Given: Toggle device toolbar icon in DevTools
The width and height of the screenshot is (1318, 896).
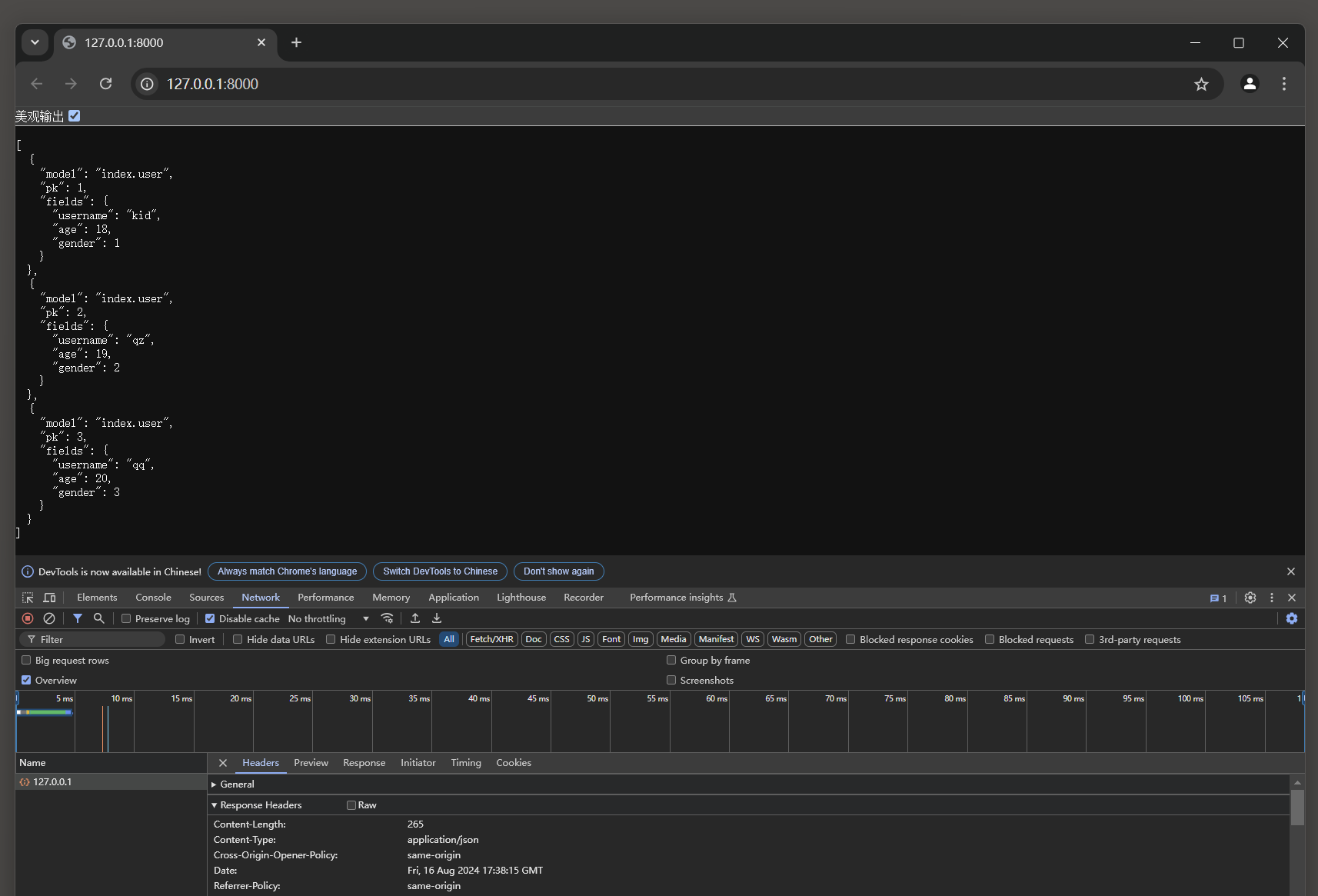Looking at the screenshot, I should tap(49, 598).
